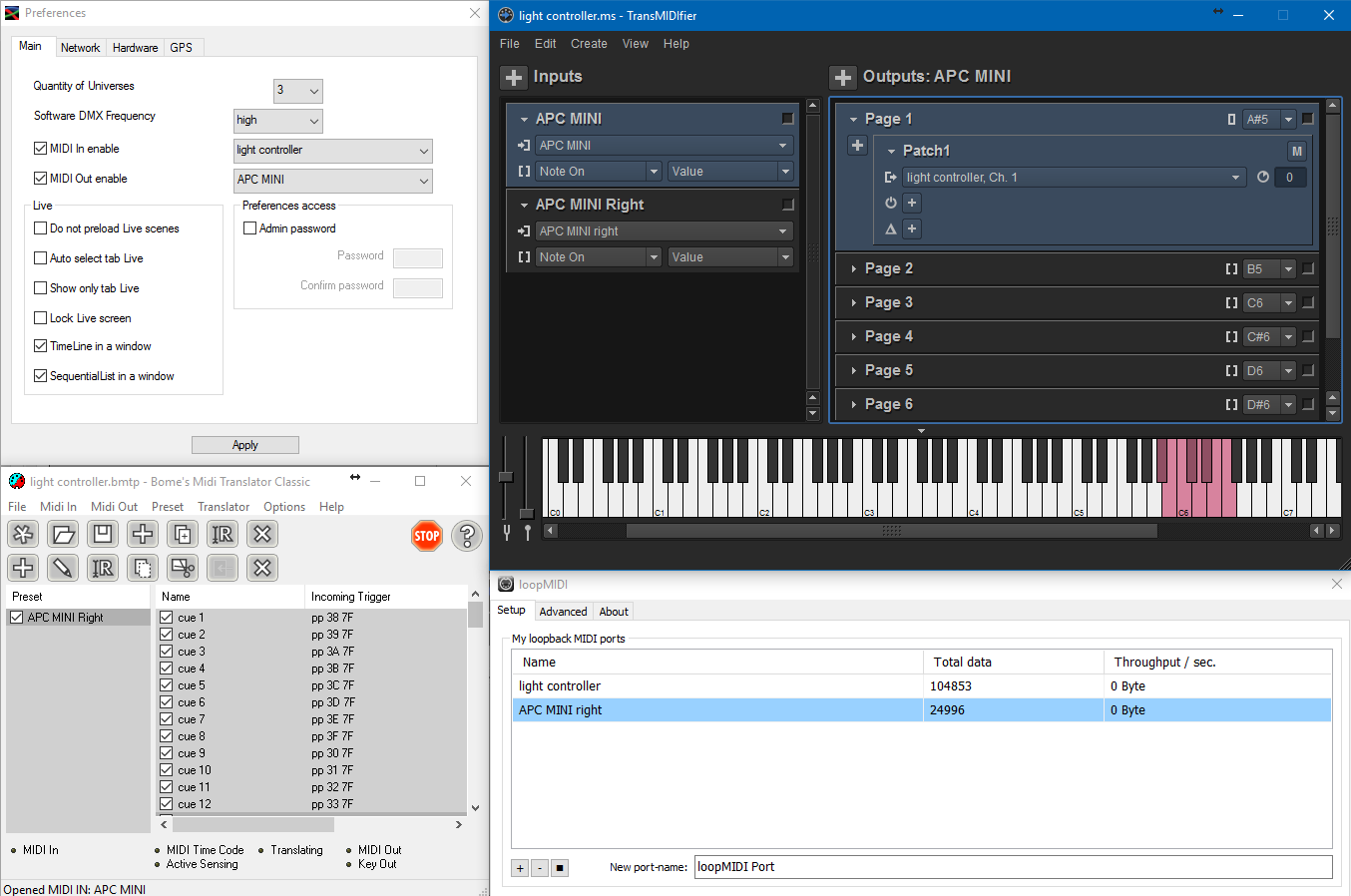Click the bottom-row X delete icon in Bome
Viewport: 1351px width, 896px height.
[x=262, y=568]
